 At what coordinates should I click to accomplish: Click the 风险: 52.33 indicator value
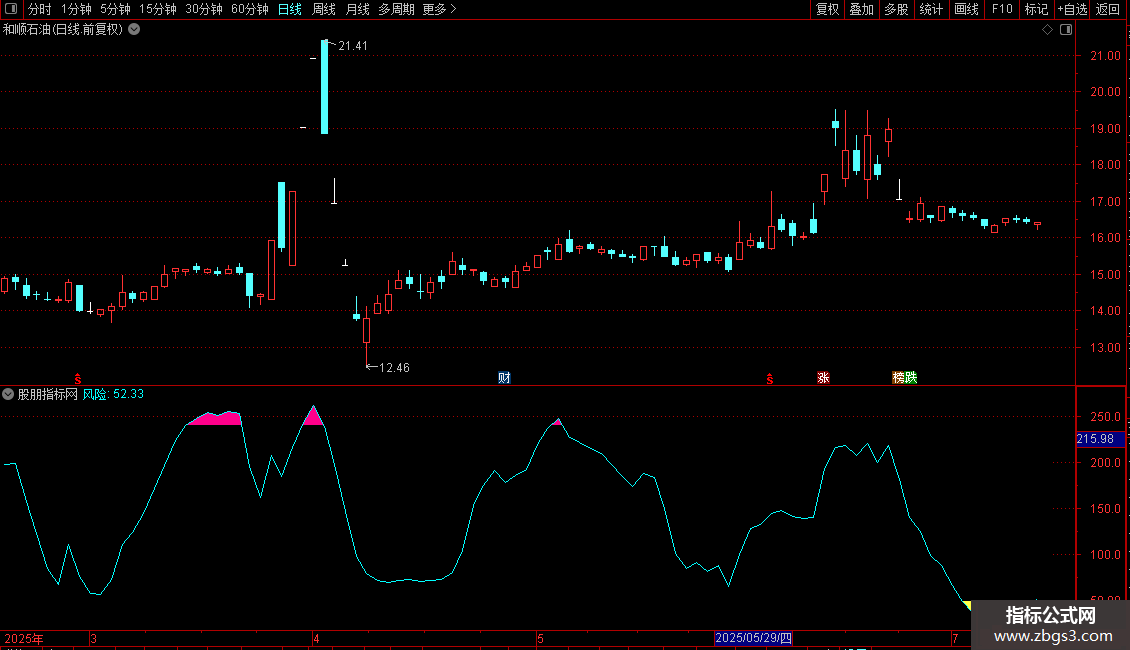113,394
